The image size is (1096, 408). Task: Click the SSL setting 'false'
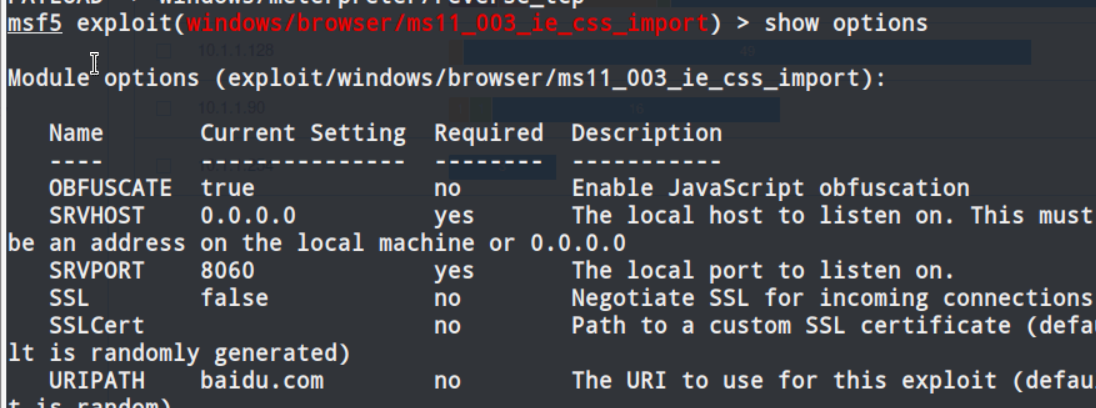point(227,297)
